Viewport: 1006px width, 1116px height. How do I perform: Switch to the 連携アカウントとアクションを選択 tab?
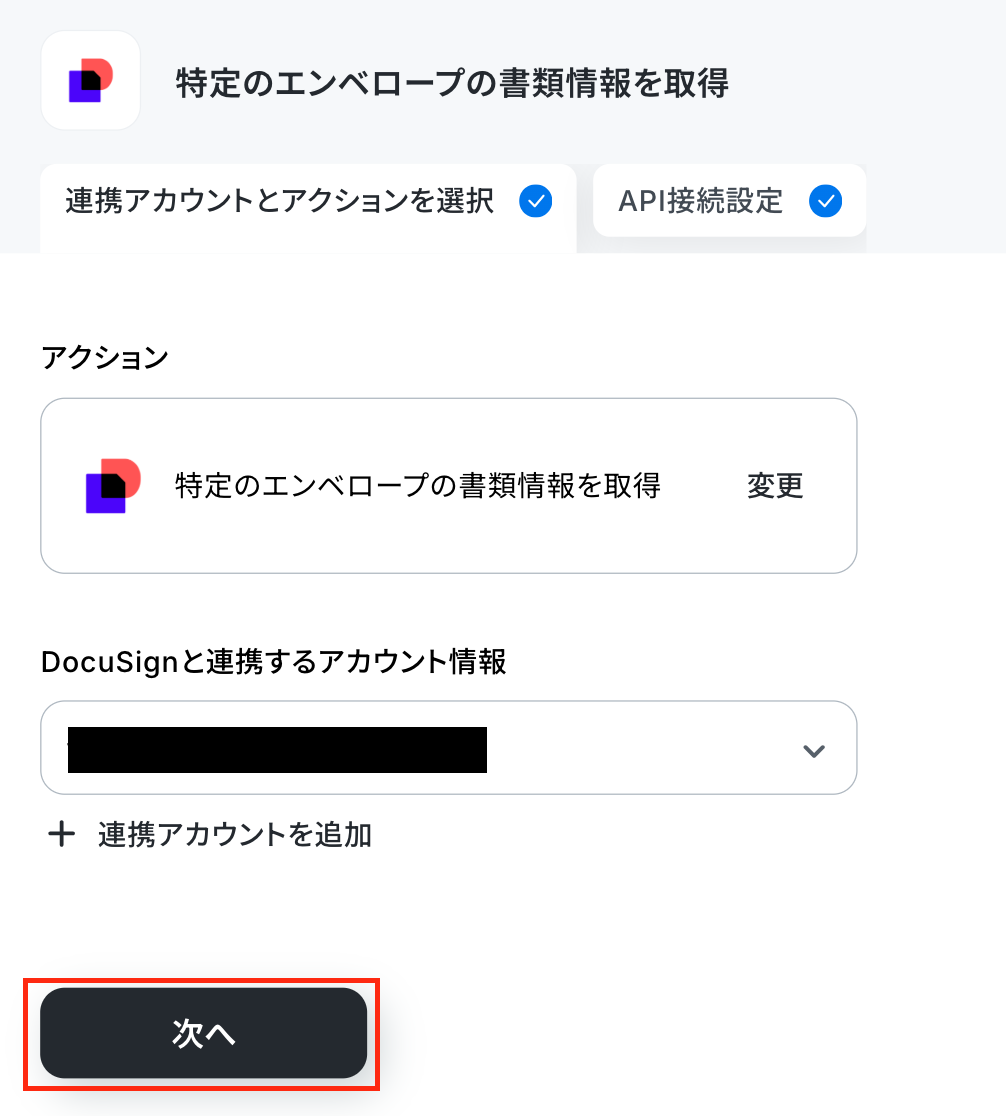click(308, 208)
